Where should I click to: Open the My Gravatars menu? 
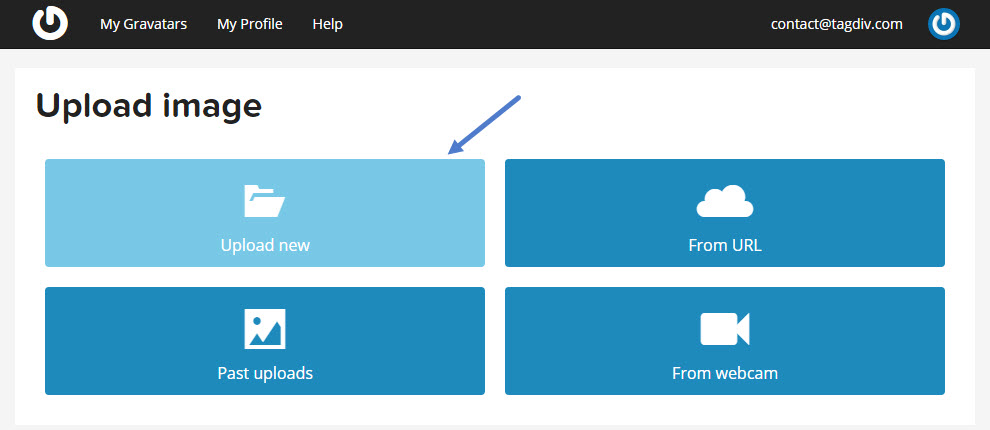143,24
